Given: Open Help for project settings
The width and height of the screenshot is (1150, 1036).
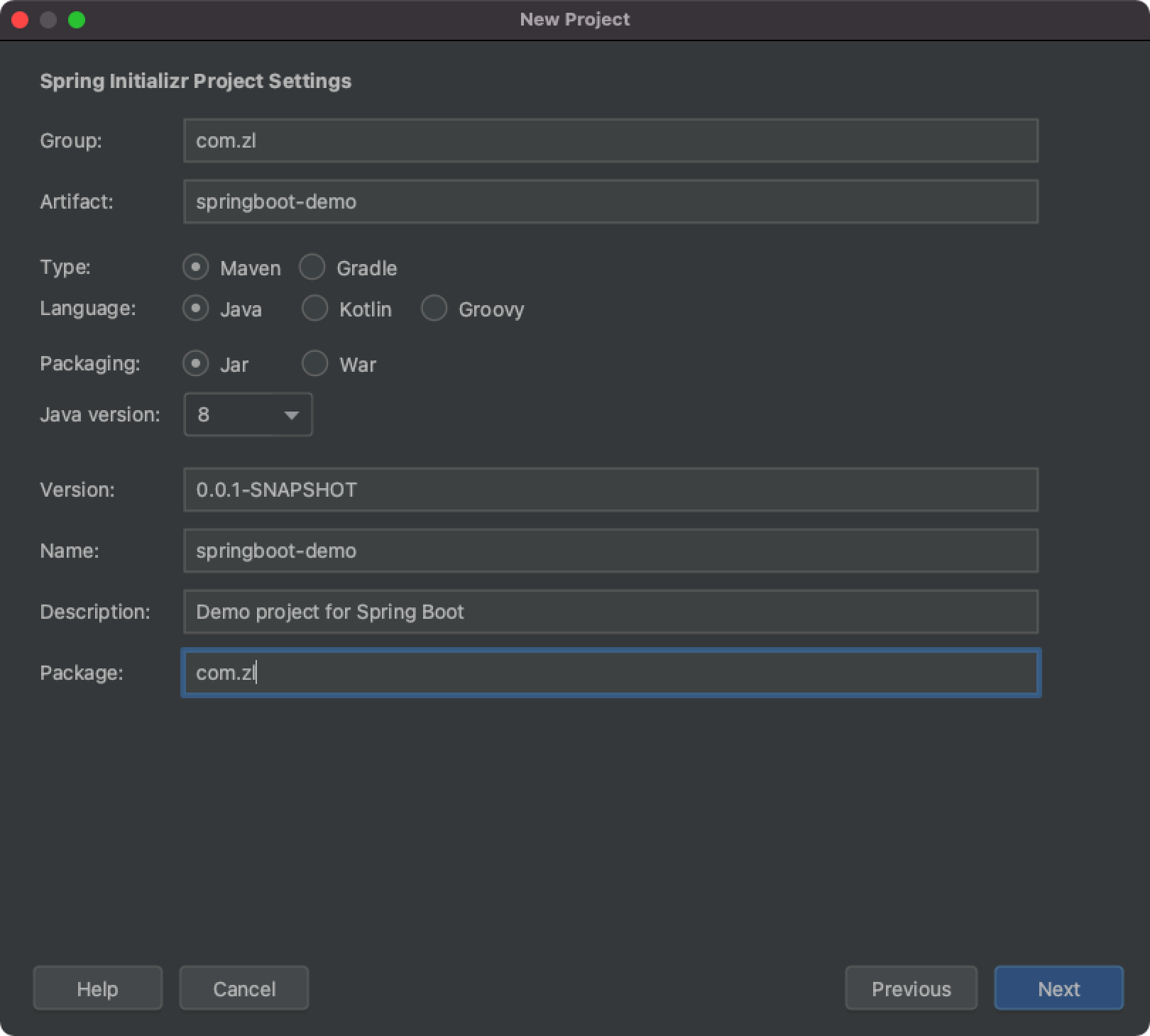Looking at the screenshot, I should click(x=97, y=988).
